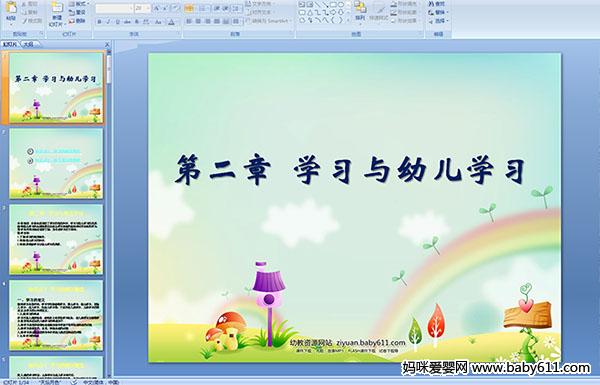This screenshot has width=600, height=385.
Task: Toggle underline formatting in the font group
Action: pyautogui.click(x=118, y=22)
